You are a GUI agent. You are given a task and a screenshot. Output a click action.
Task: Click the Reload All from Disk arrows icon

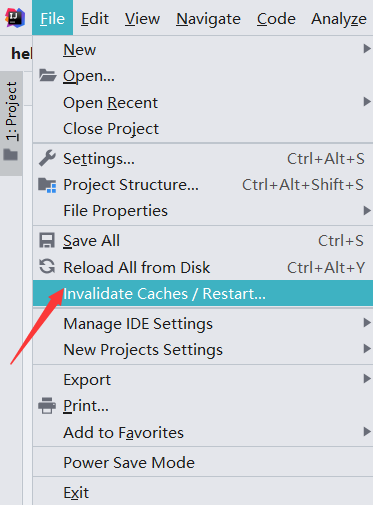pos(47,267)
